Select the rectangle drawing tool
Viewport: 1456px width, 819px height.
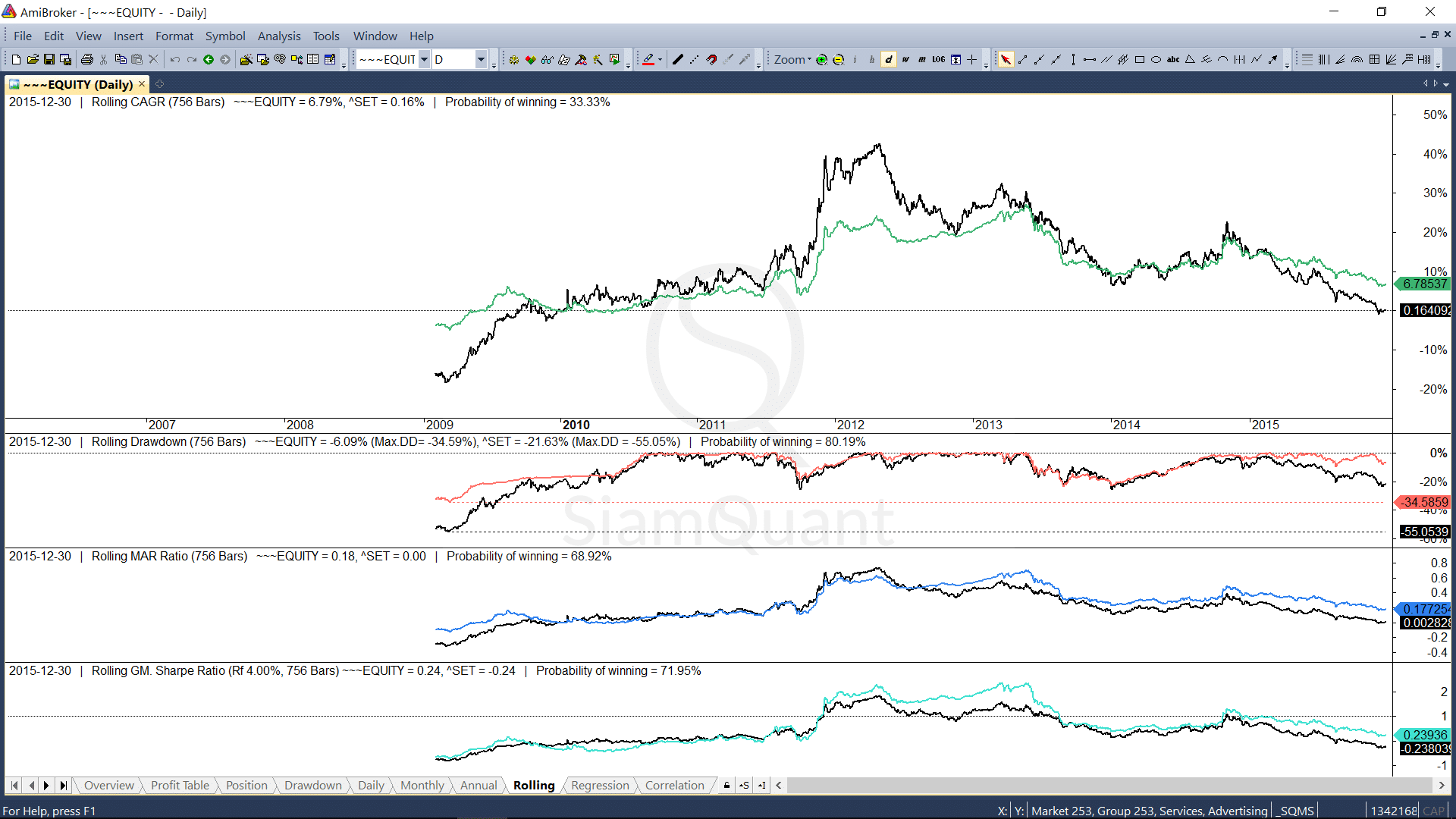[1139, 59]
